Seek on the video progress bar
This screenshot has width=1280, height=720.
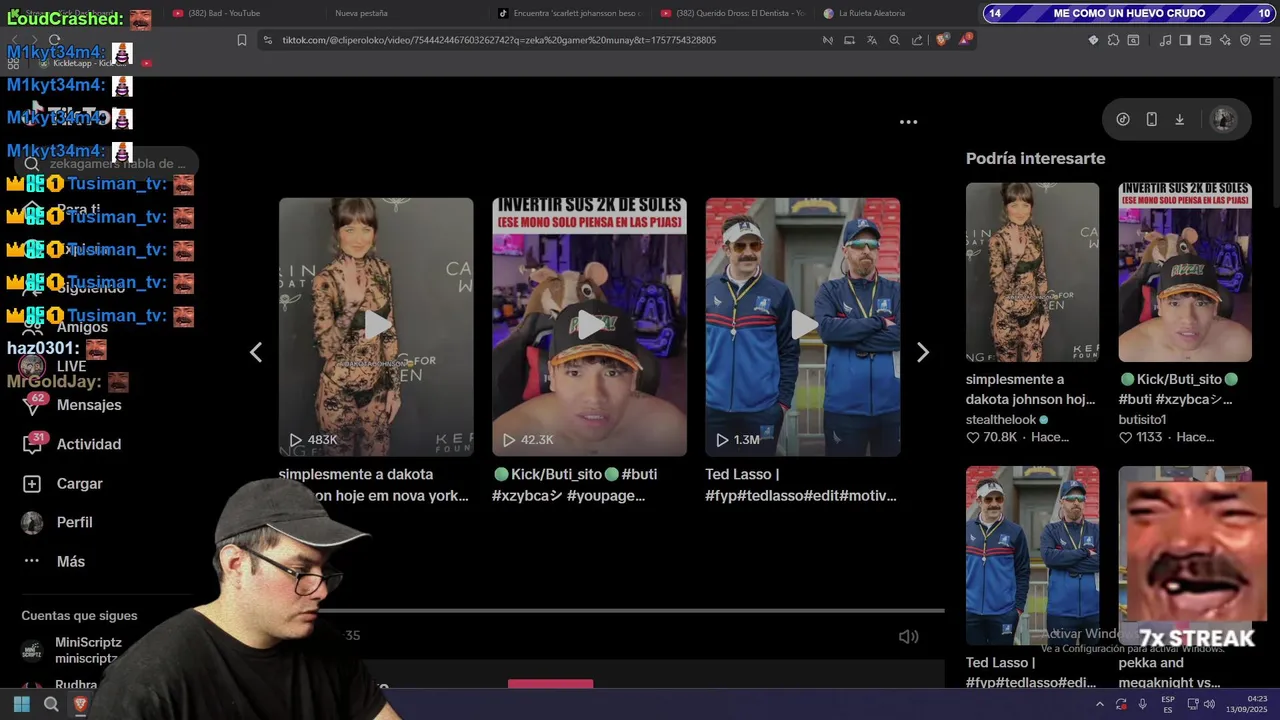(x=630, y=610)
